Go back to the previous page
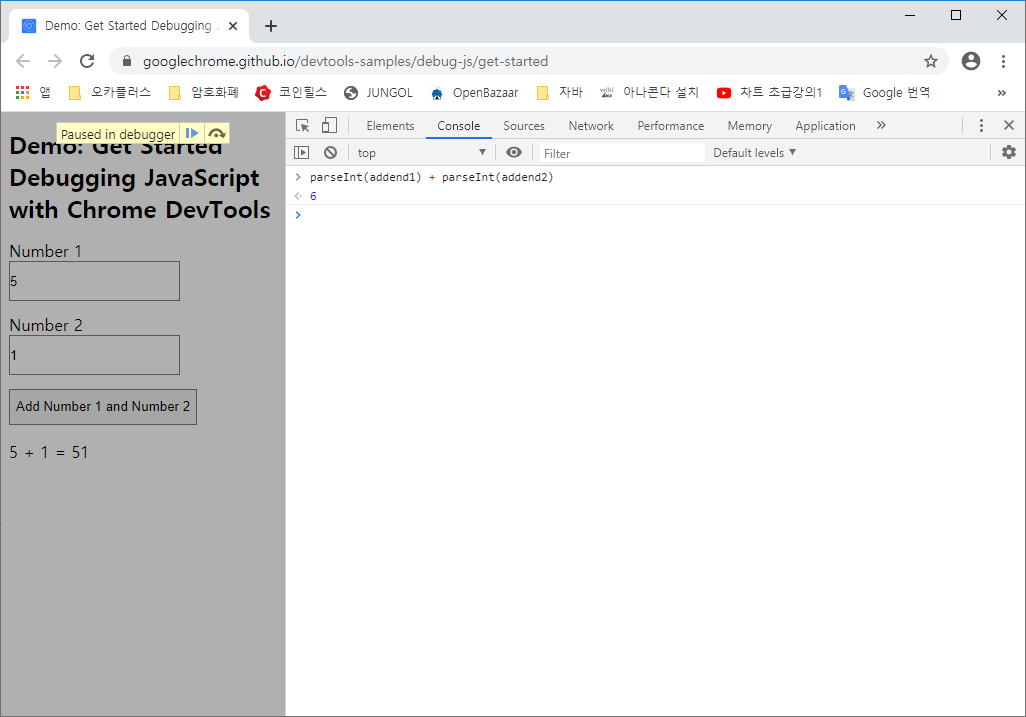This screenshot has height=717, width=1026. [23, 61]
